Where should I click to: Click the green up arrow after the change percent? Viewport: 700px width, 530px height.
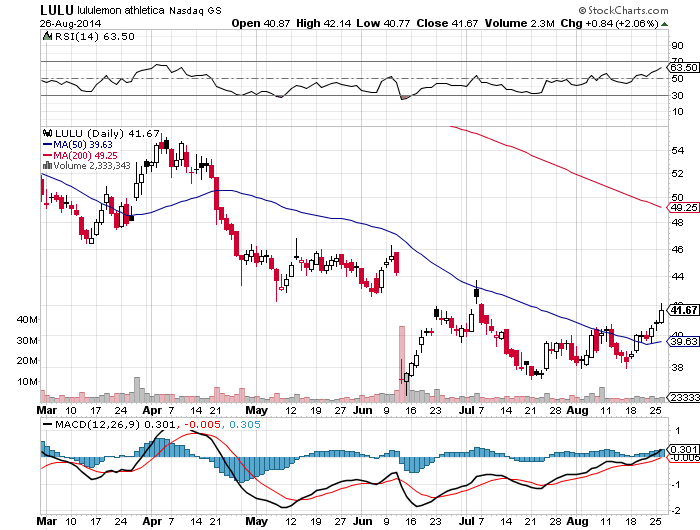665,24
